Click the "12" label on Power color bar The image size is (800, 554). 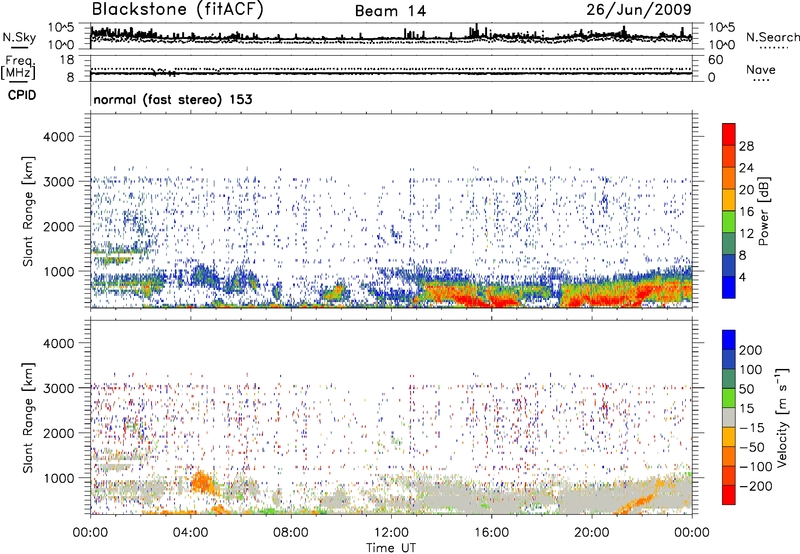[x=746, y=234]
